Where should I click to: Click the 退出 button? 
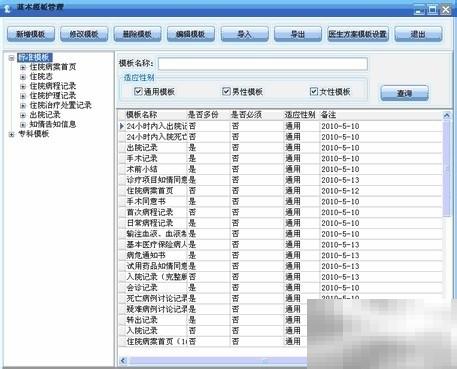pos(418,34)
